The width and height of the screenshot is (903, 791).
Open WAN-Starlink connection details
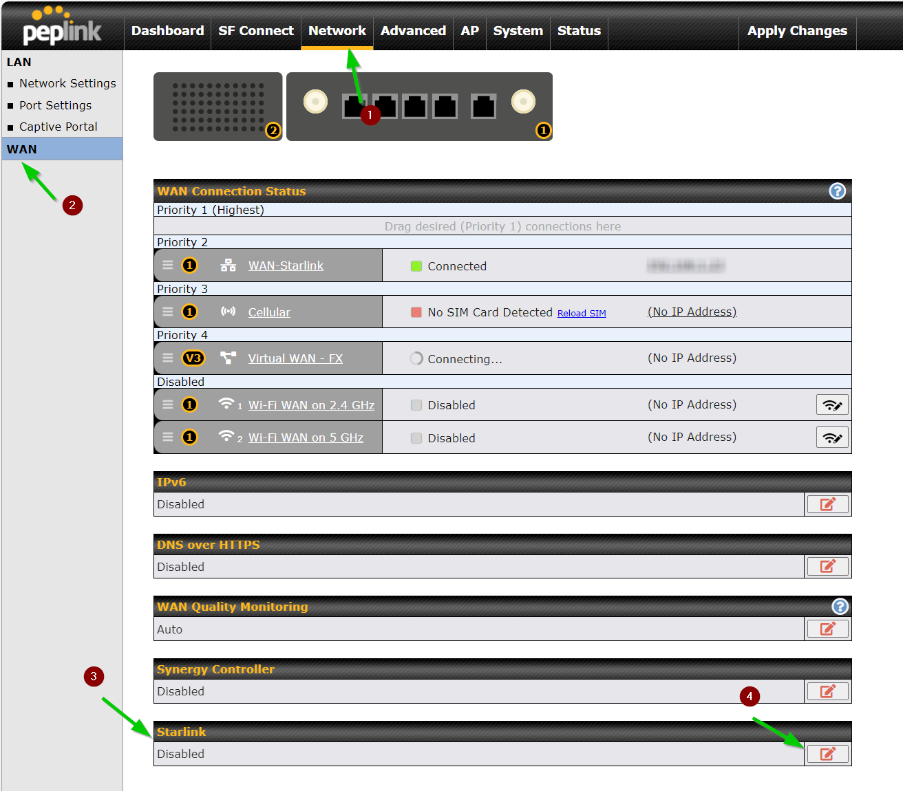coord(286,265)
